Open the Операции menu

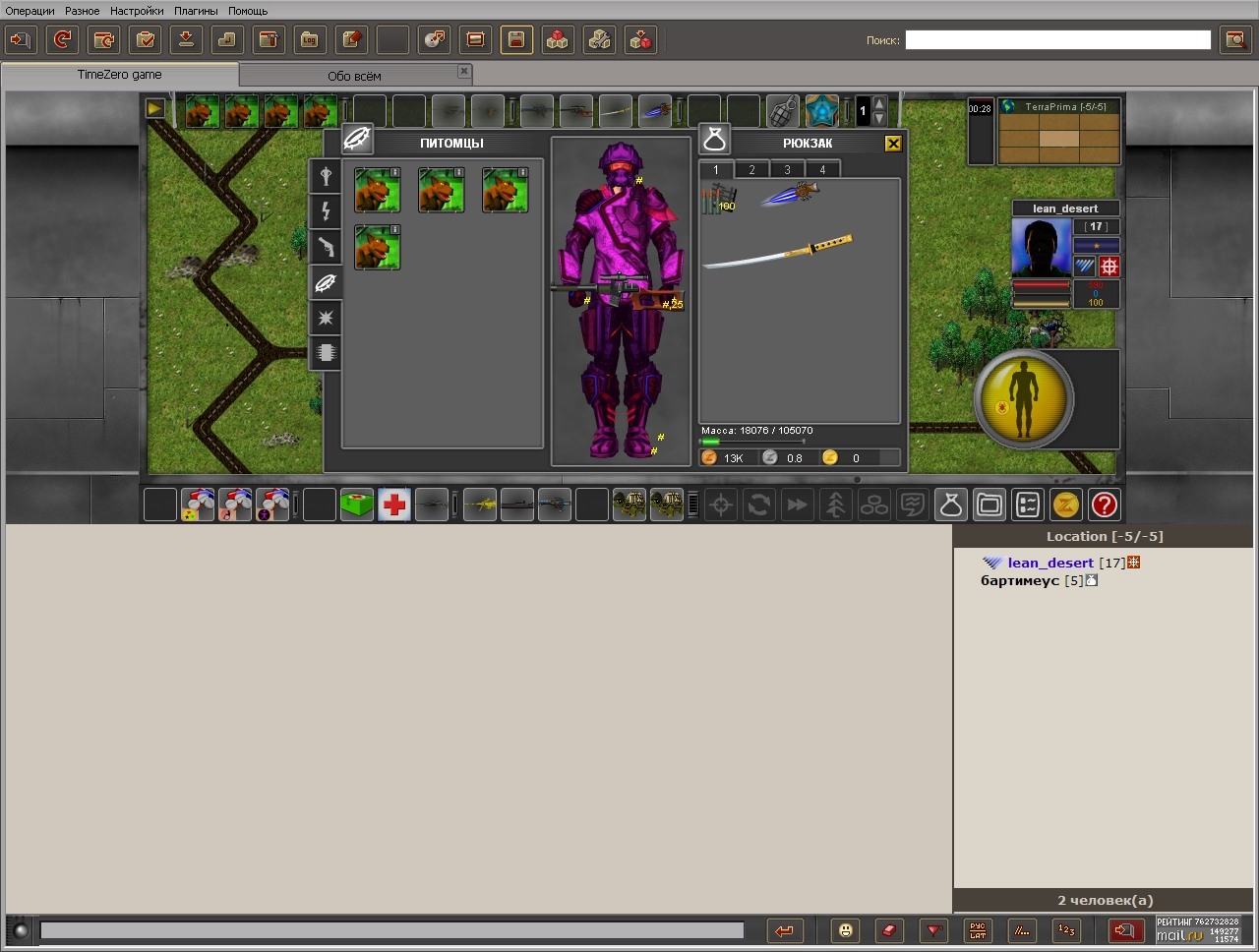pos(30,11)
